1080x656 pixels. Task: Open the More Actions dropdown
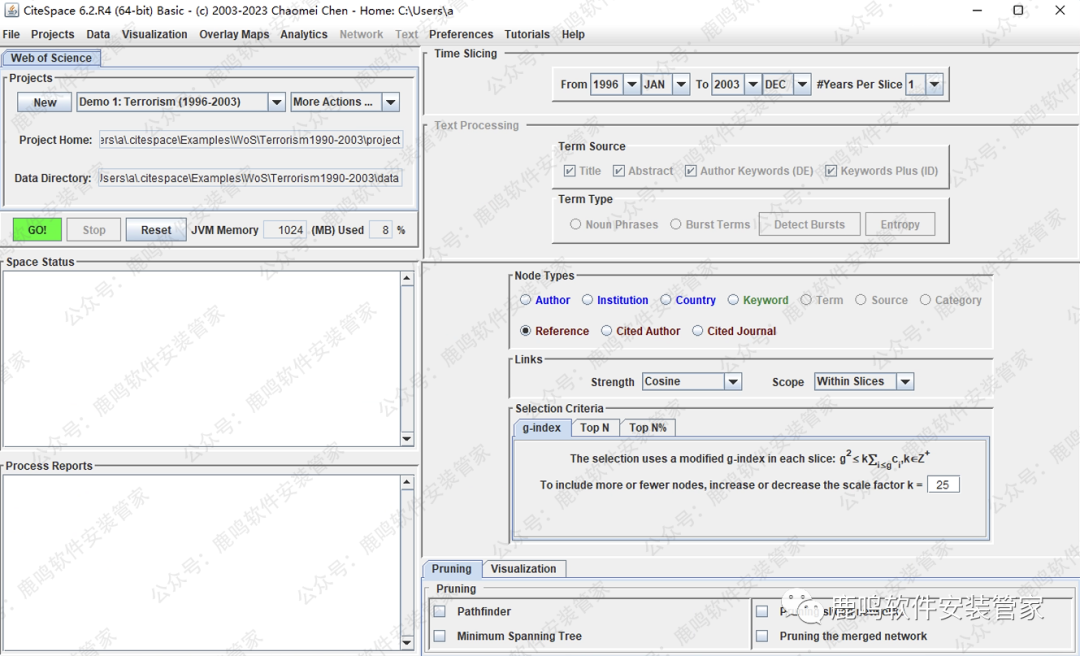tap(391, 102)
